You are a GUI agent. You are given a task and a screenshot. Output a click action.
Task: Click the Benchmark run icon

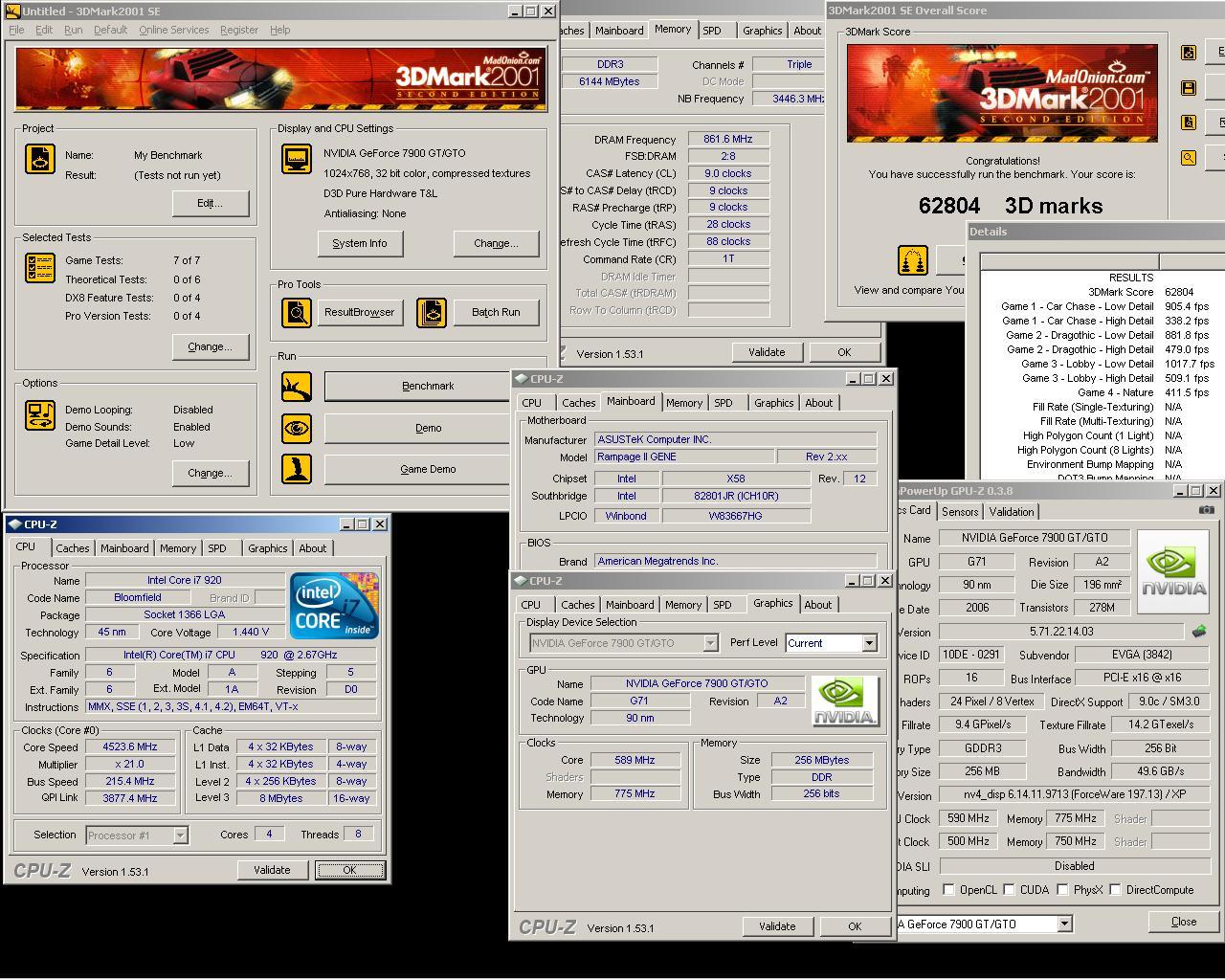coord(297,387)
